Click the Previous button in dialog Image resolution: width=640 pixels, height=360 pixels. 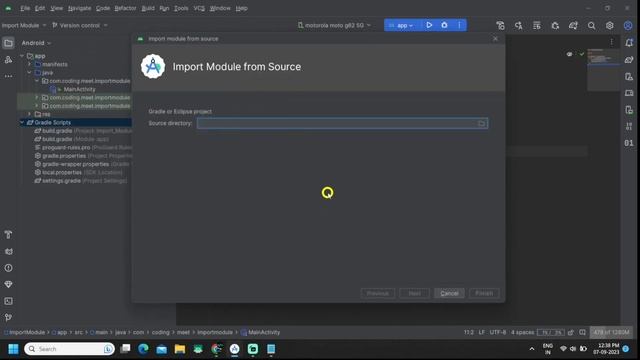point(378,293)
